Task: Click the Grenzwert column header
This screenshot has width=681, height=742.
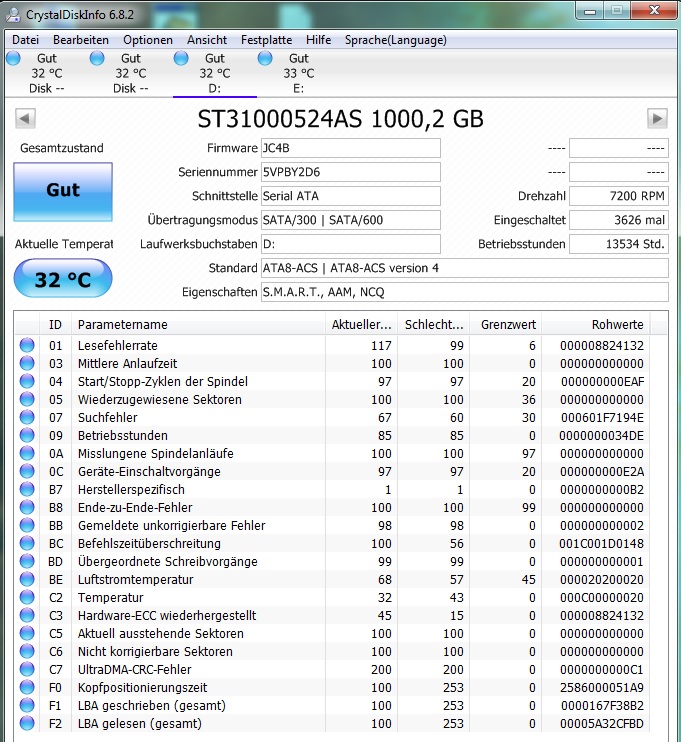Action: tap(506, 325)
